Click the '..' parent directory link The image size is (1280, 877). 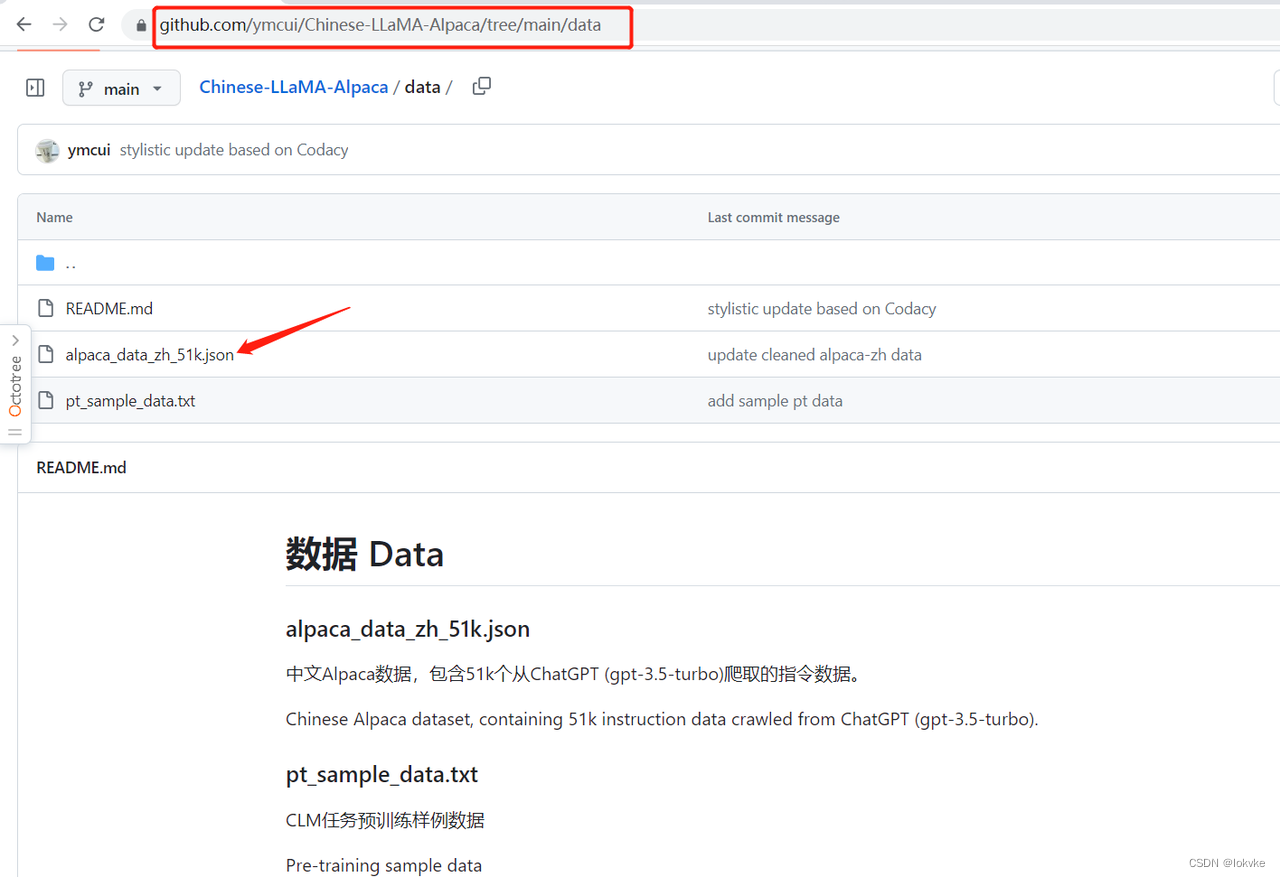click(x=71, y=264)
